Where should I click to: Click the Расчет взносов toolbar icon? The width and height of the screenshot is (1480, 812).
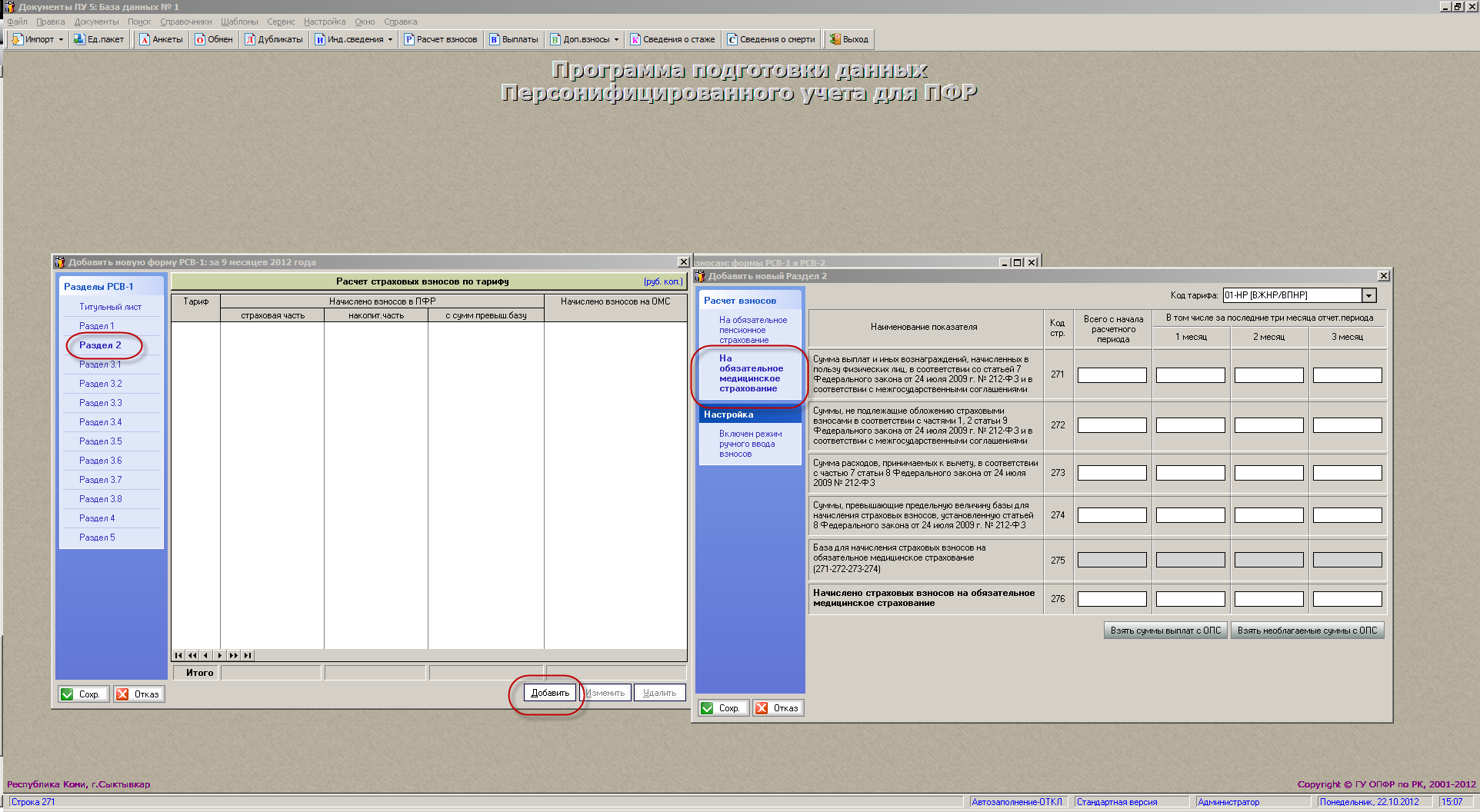tap(410, 39)
